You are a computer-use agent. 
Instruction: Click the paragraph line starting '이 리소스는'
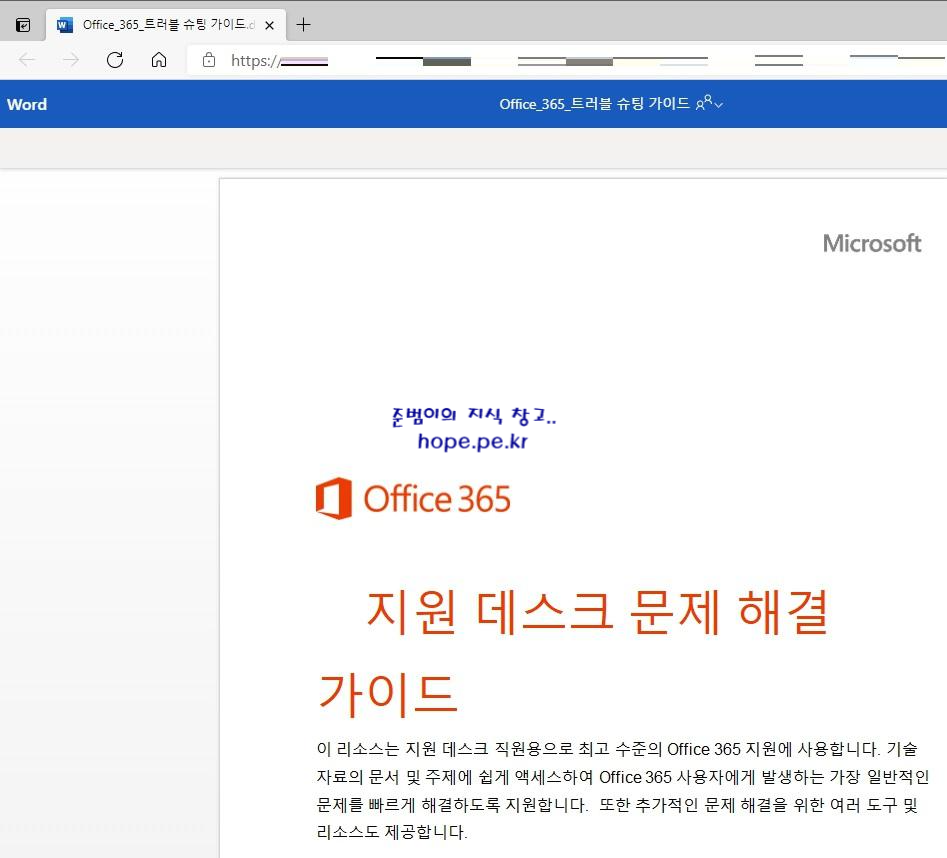pos(617,749)
